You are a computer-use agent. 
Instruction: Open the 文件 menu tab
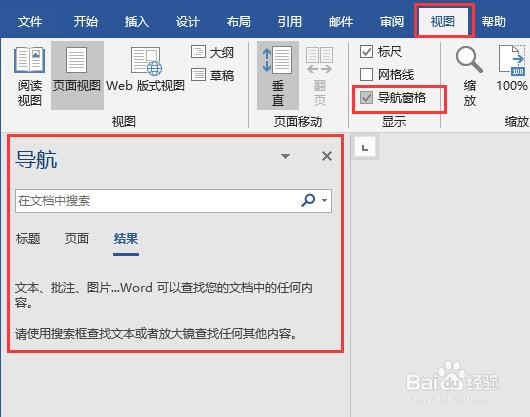pyautogui.click(x=30, y=22)
